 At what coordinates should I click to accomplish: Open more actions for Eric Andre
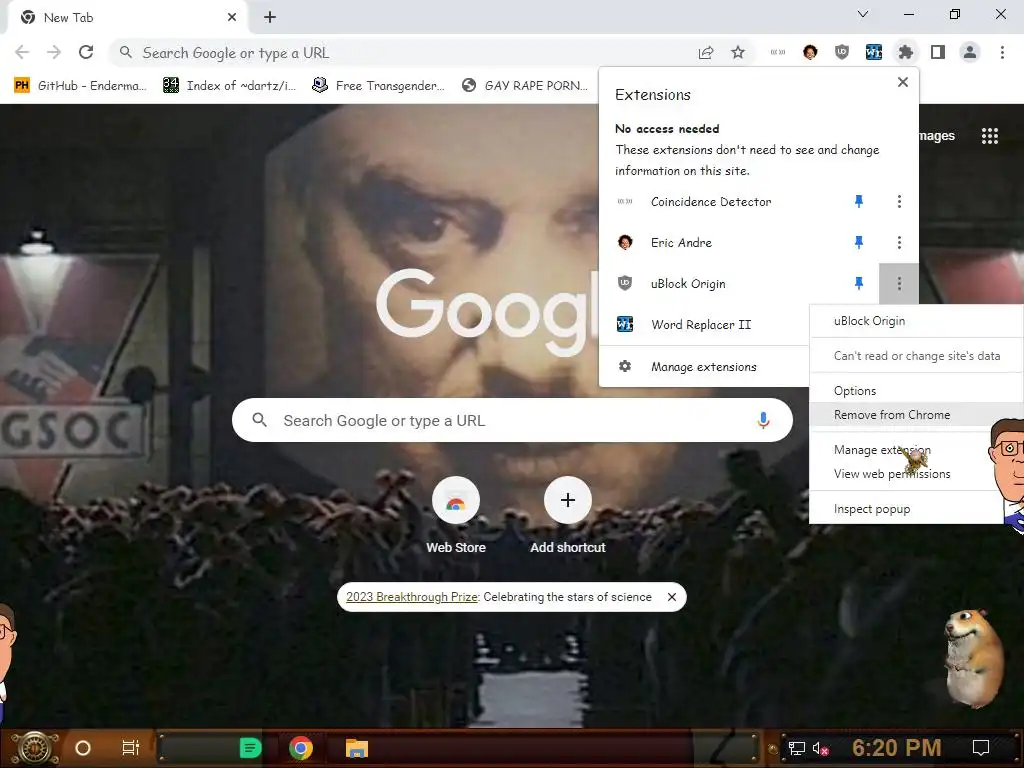pos(899,243)
